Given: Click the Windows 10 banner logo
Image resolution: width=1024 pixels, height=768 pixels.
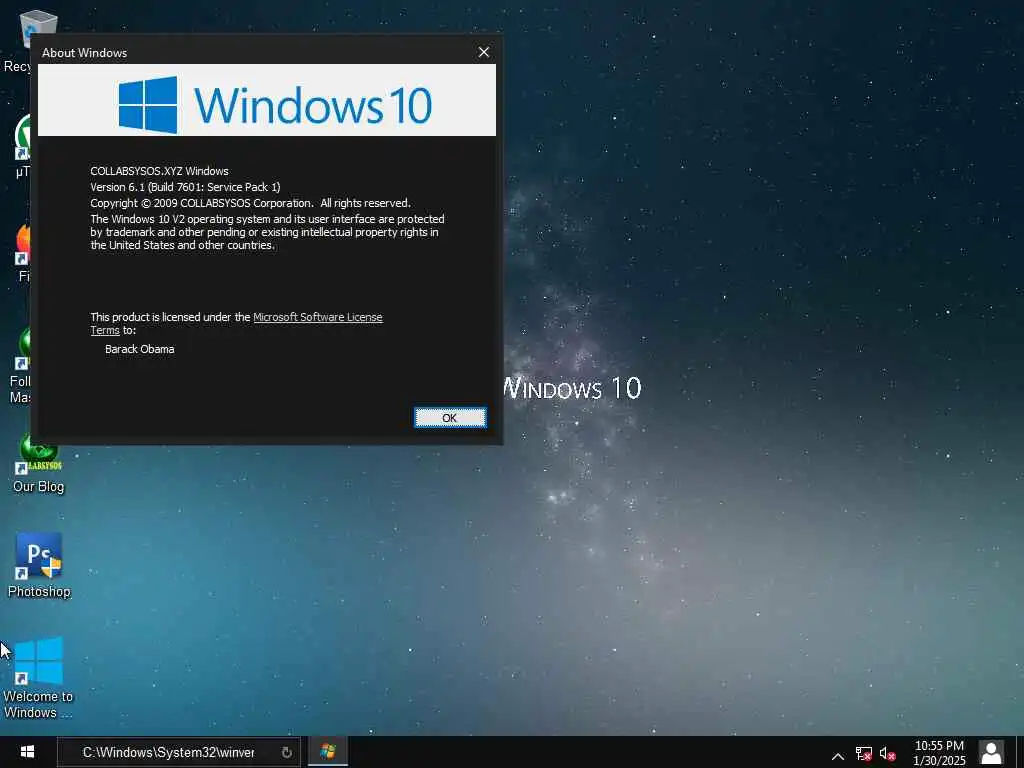Looking at the screenshot, I should tap(275, 105).
